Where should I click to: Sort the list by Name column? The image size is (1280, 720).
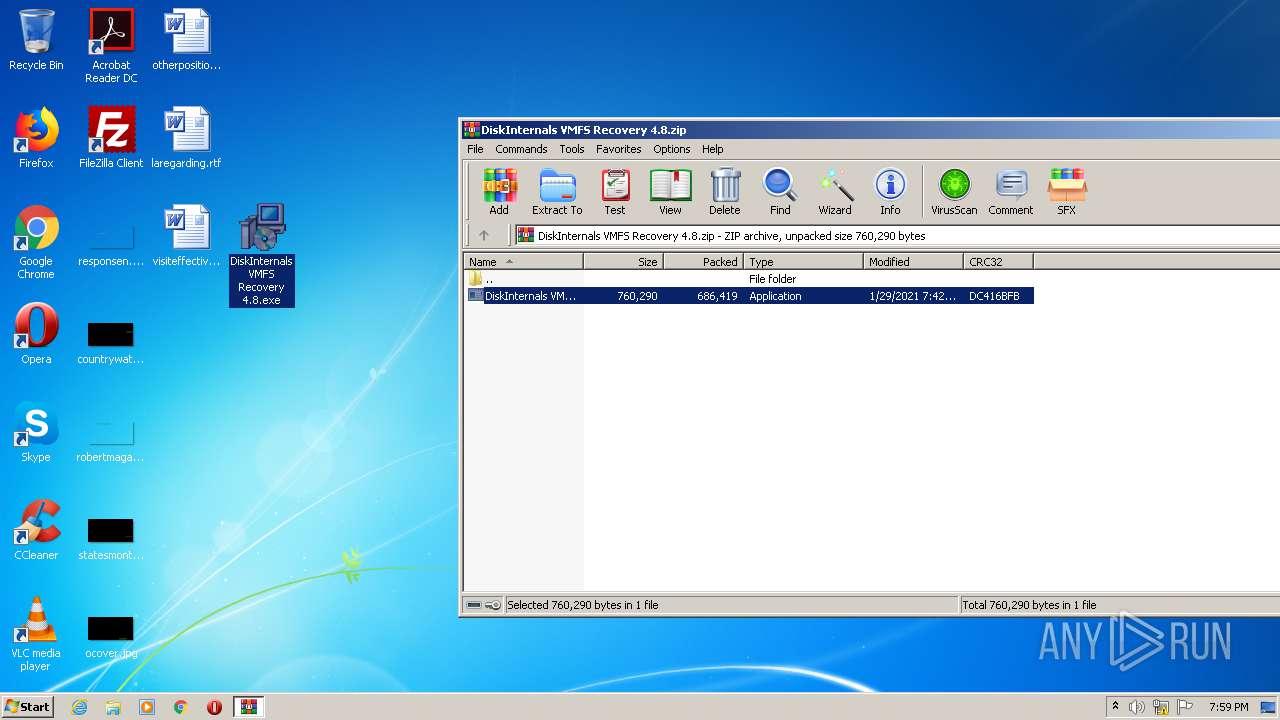coord(524,262)
